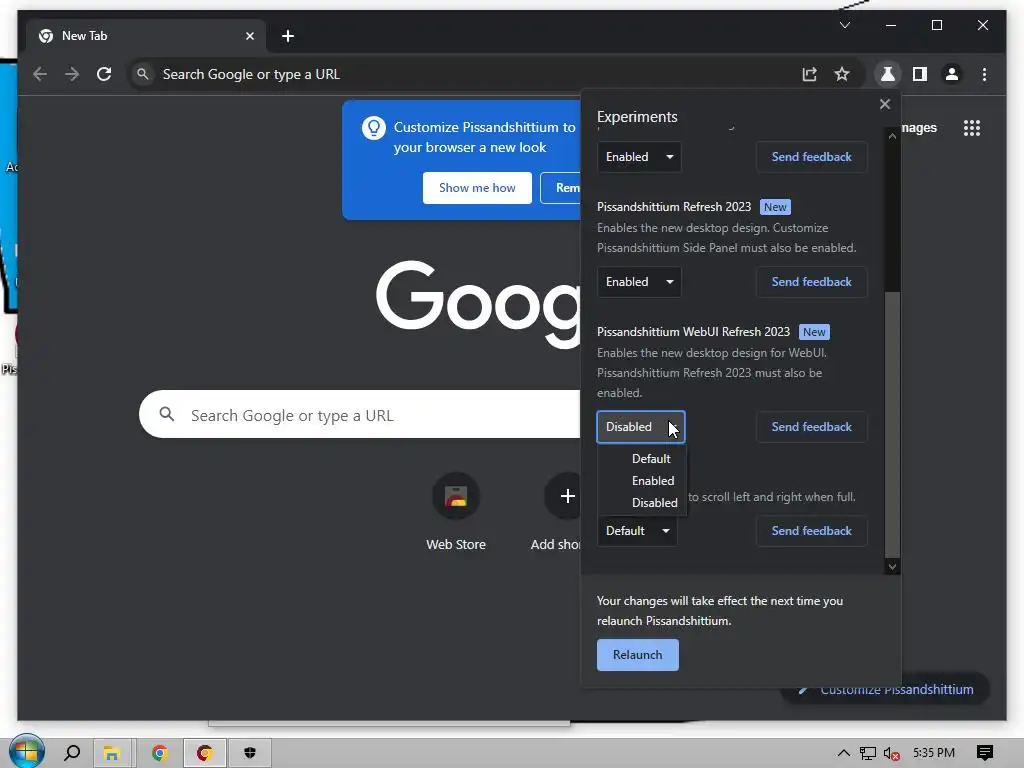The image size is (1024, 768).
Task: Open the tab search chevron in title bar
Action: point(845,25)
